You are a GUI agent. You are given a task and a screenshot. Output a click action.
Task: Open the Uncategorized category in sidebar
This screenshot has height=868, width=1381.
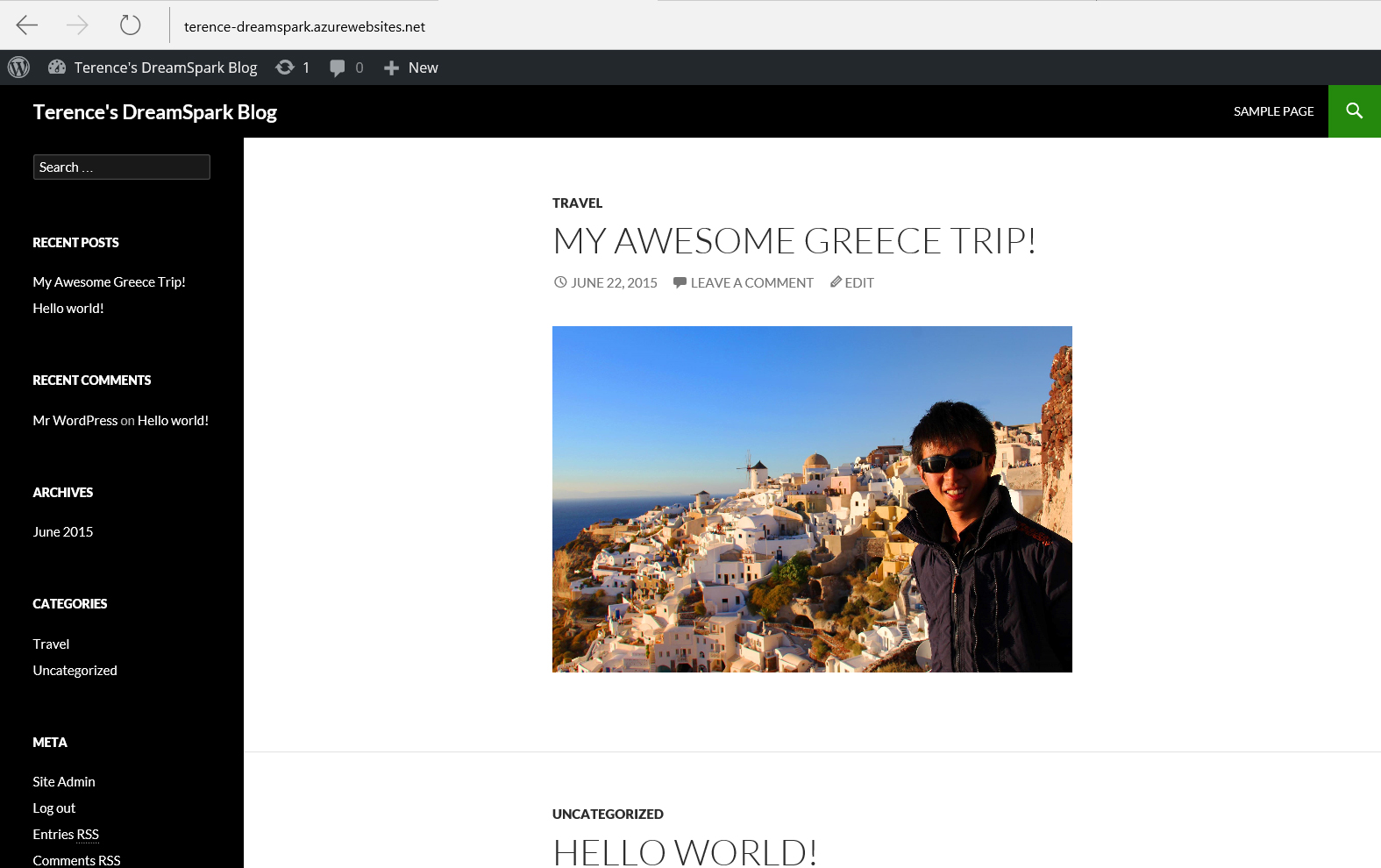(75, 671)
